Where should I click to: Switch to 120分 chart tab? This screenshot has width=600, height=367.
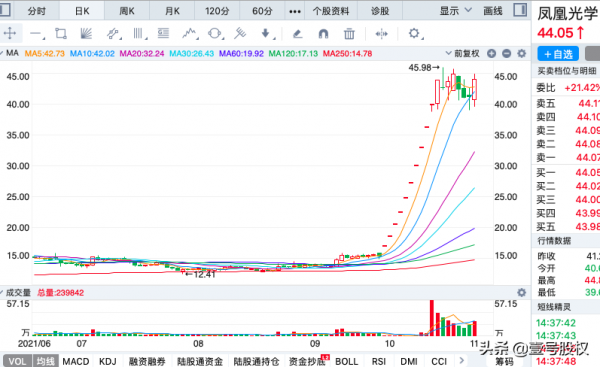click(x=217, y=11)
